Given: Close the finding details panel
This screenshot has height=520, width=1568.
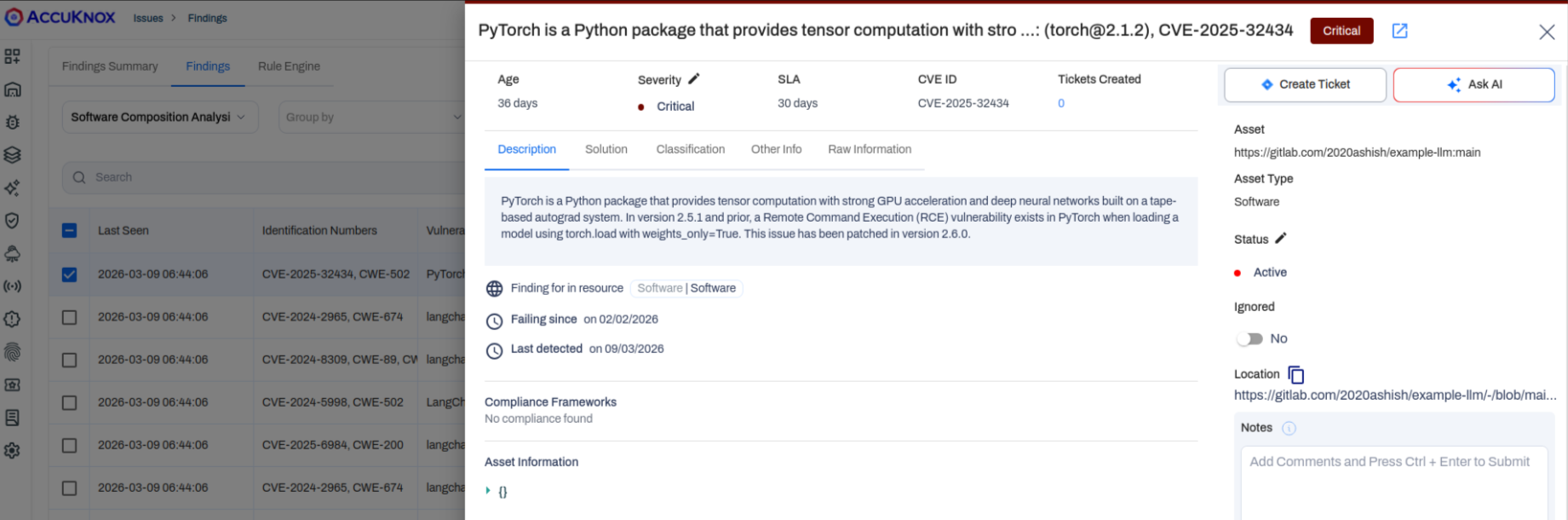Looking at the screenshot, I should [x=1547, y=32].
